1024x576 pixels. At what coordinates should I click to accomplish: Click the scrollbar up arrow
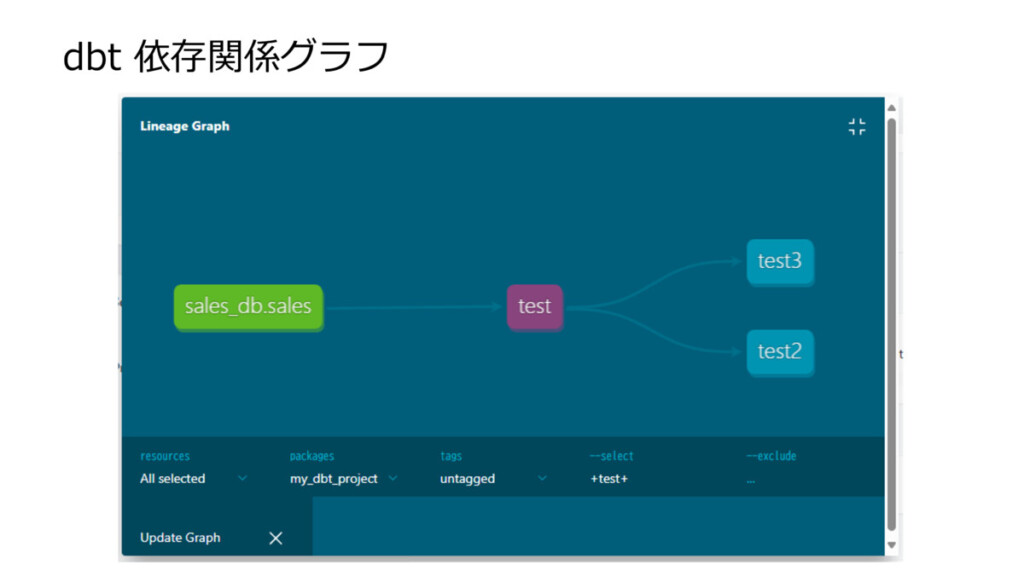click(x=891, y=108)
